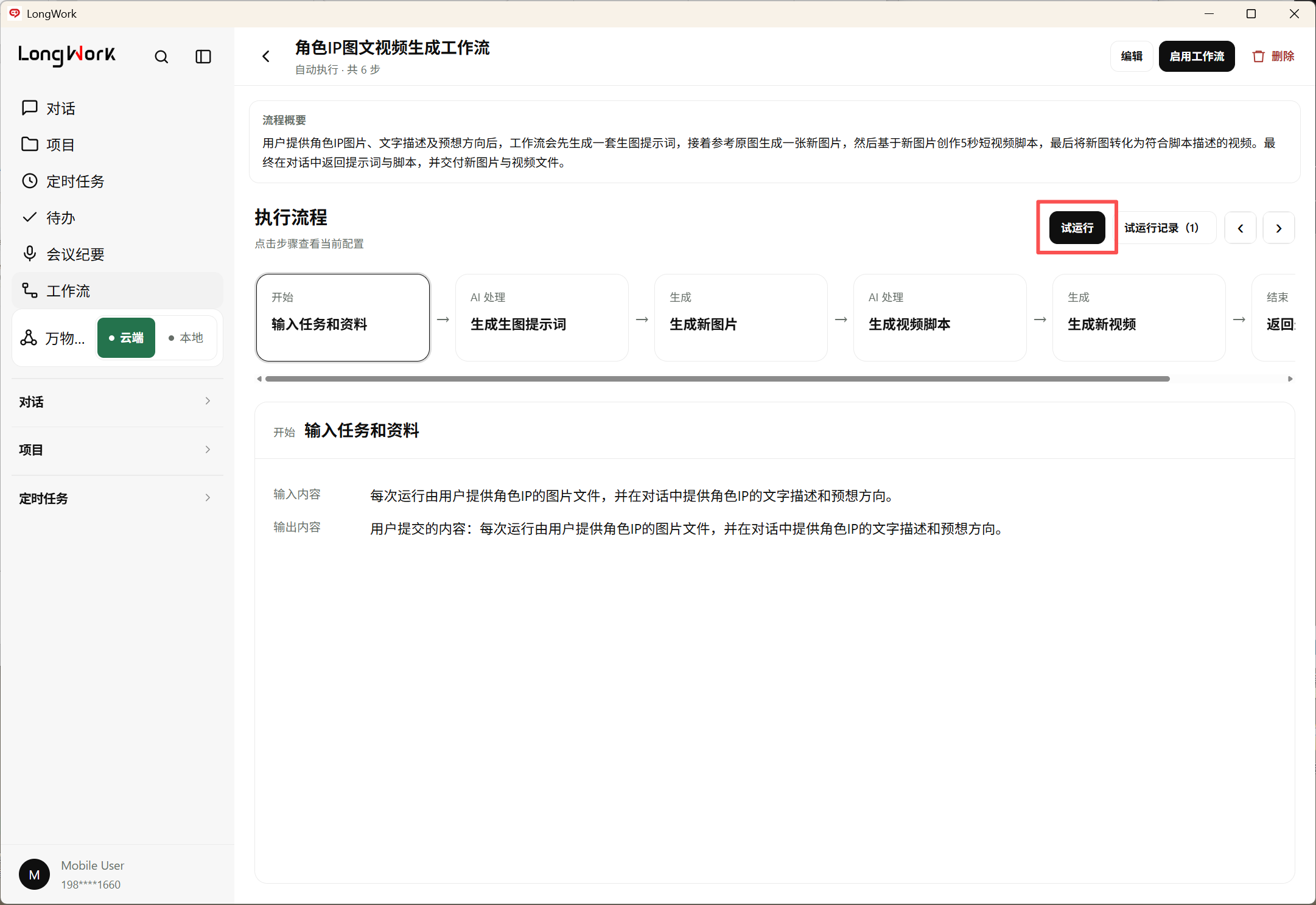Open 待办 in the sidebar navigation
Screen dimensions: 1316x905
click(x=117, y=218)
